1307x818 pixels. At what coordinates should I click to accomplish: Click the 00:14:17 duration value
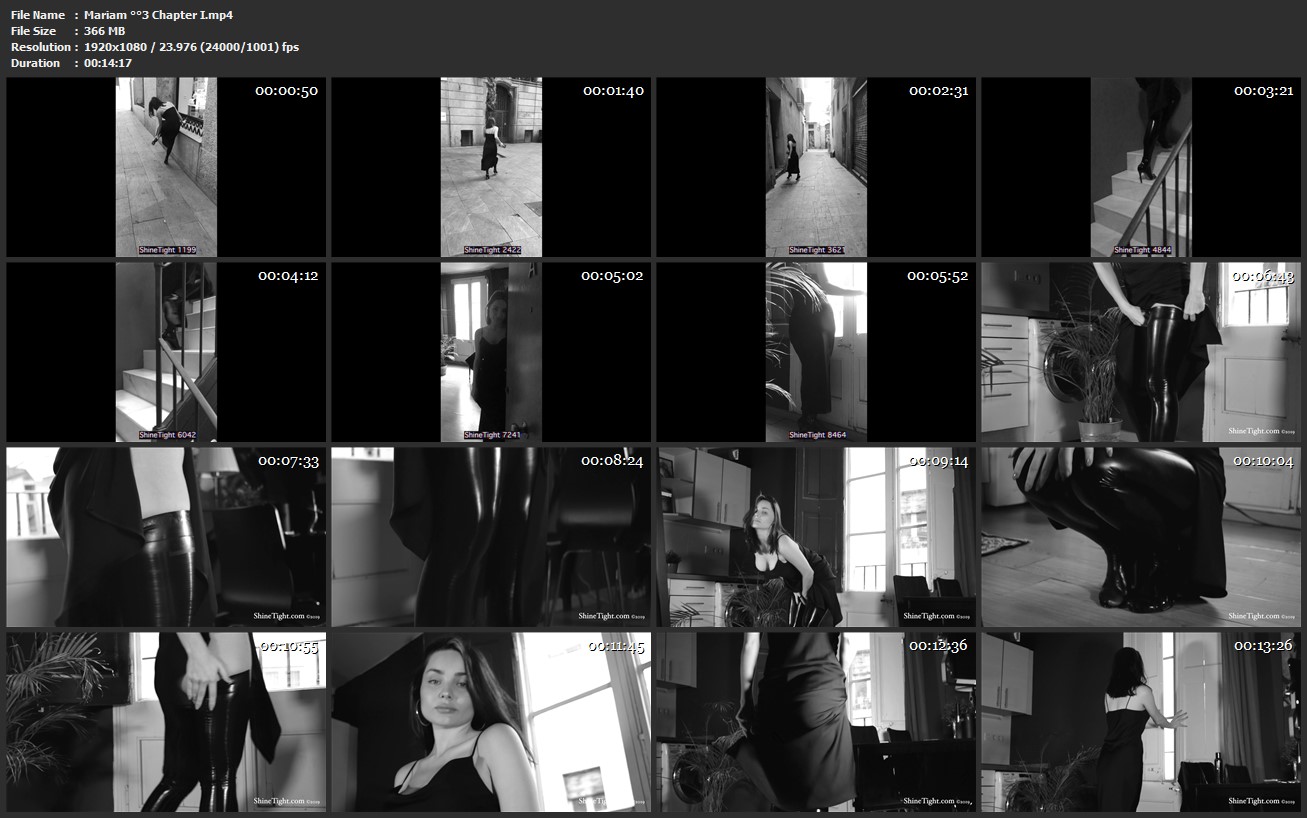108,63
